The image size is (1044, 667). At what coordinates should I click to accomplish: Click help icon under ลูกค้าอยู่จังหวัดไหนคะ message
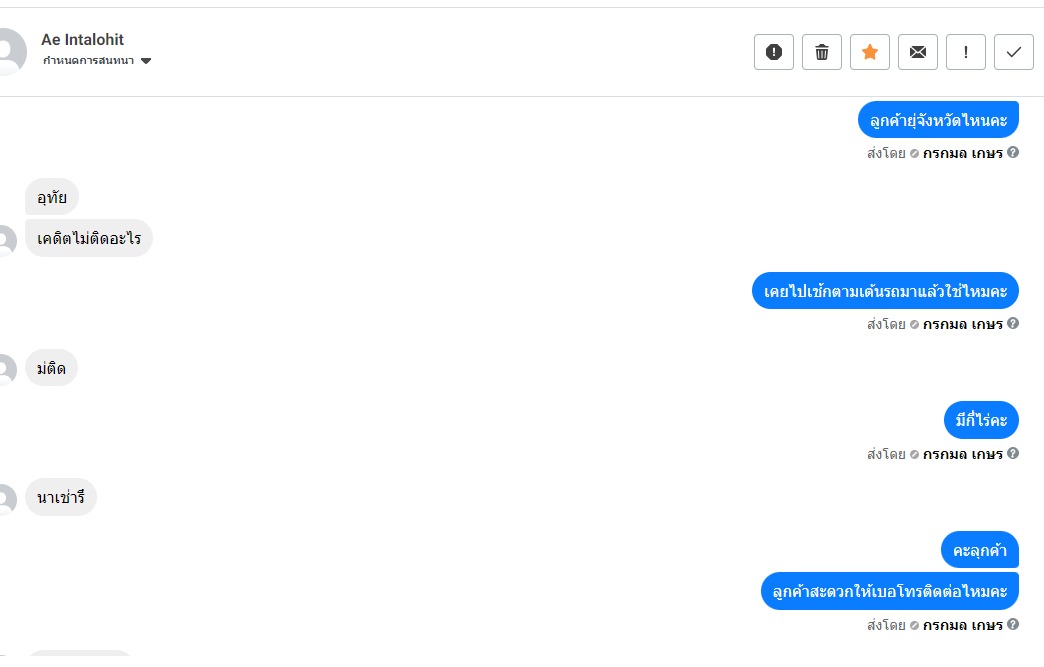click(1013, 153)
